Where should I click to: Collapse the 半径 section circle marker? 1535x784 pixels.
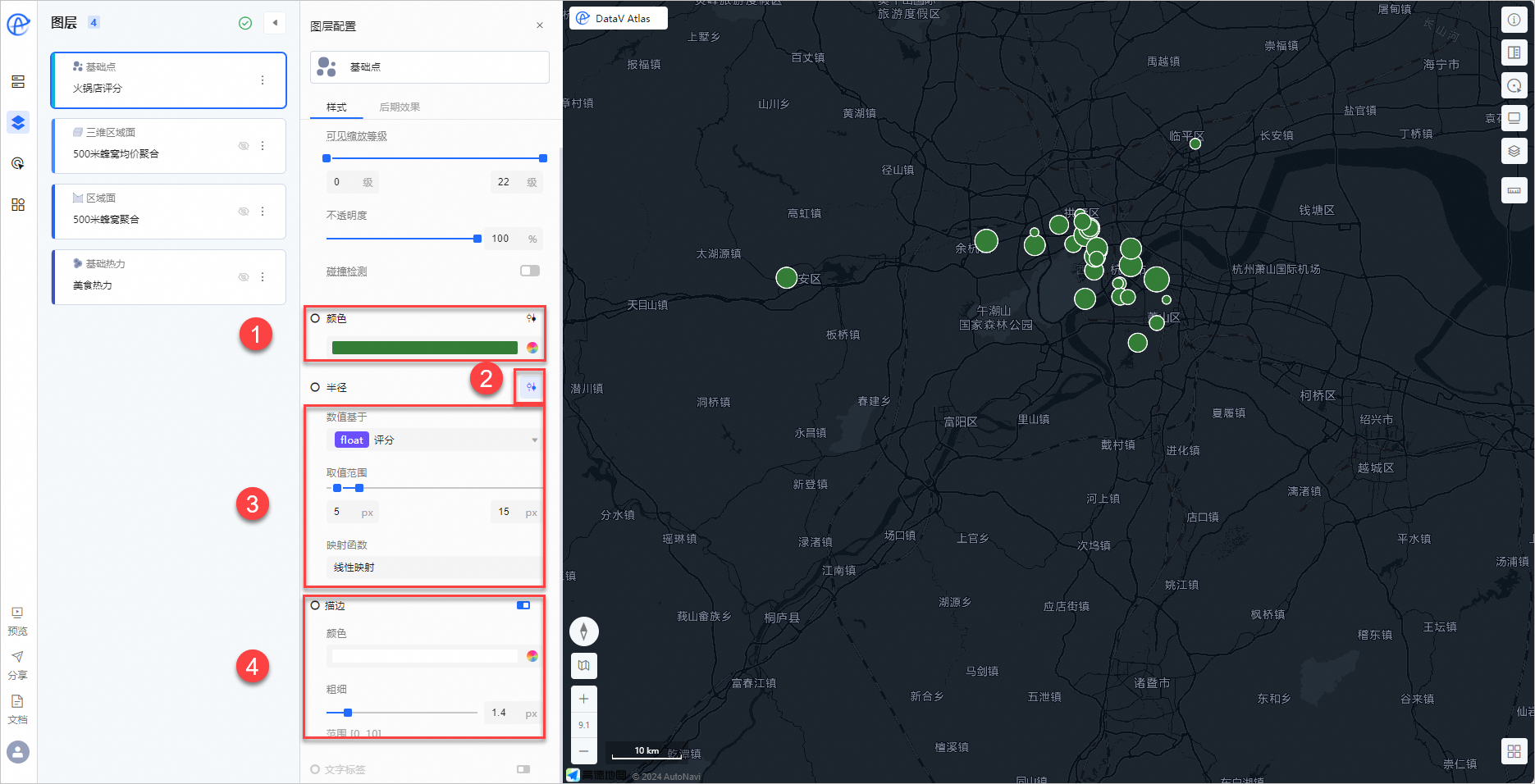pyautogui.click(x=315, y=387)
